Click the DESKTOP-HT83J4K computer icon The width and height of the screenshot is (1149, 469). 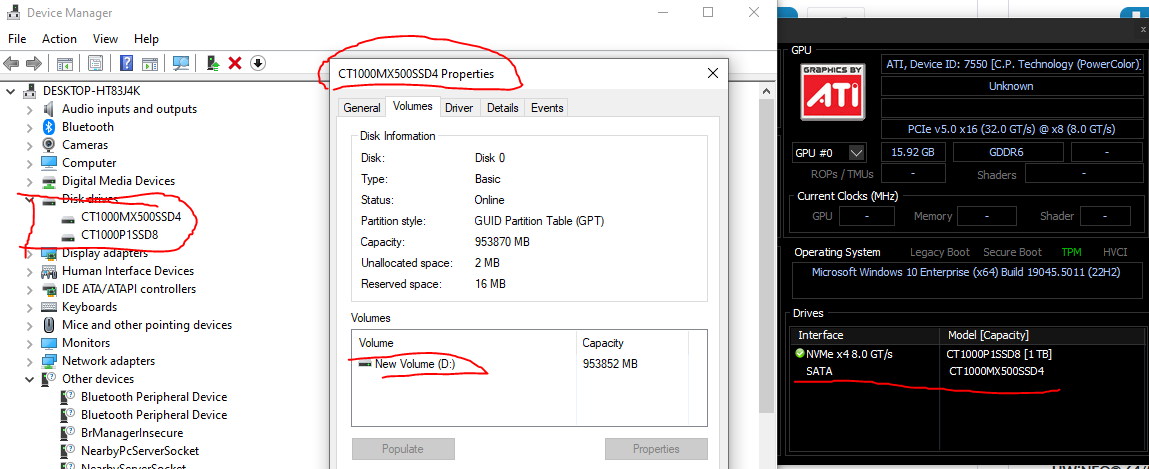(x=31, y=91)
